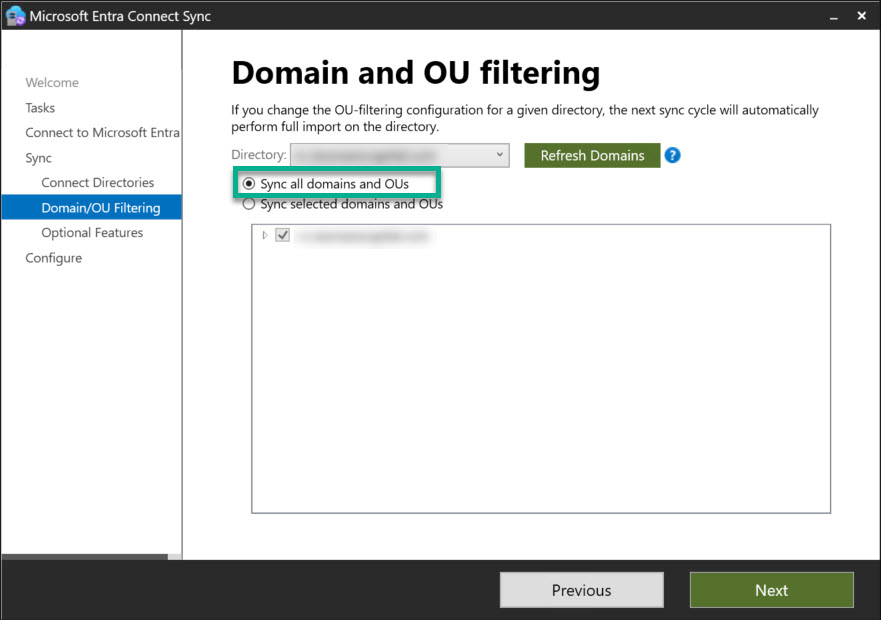Expand the domain node in the tree
Screen dimensions: 881x620
pyautogui.click(x=265, y=236)
